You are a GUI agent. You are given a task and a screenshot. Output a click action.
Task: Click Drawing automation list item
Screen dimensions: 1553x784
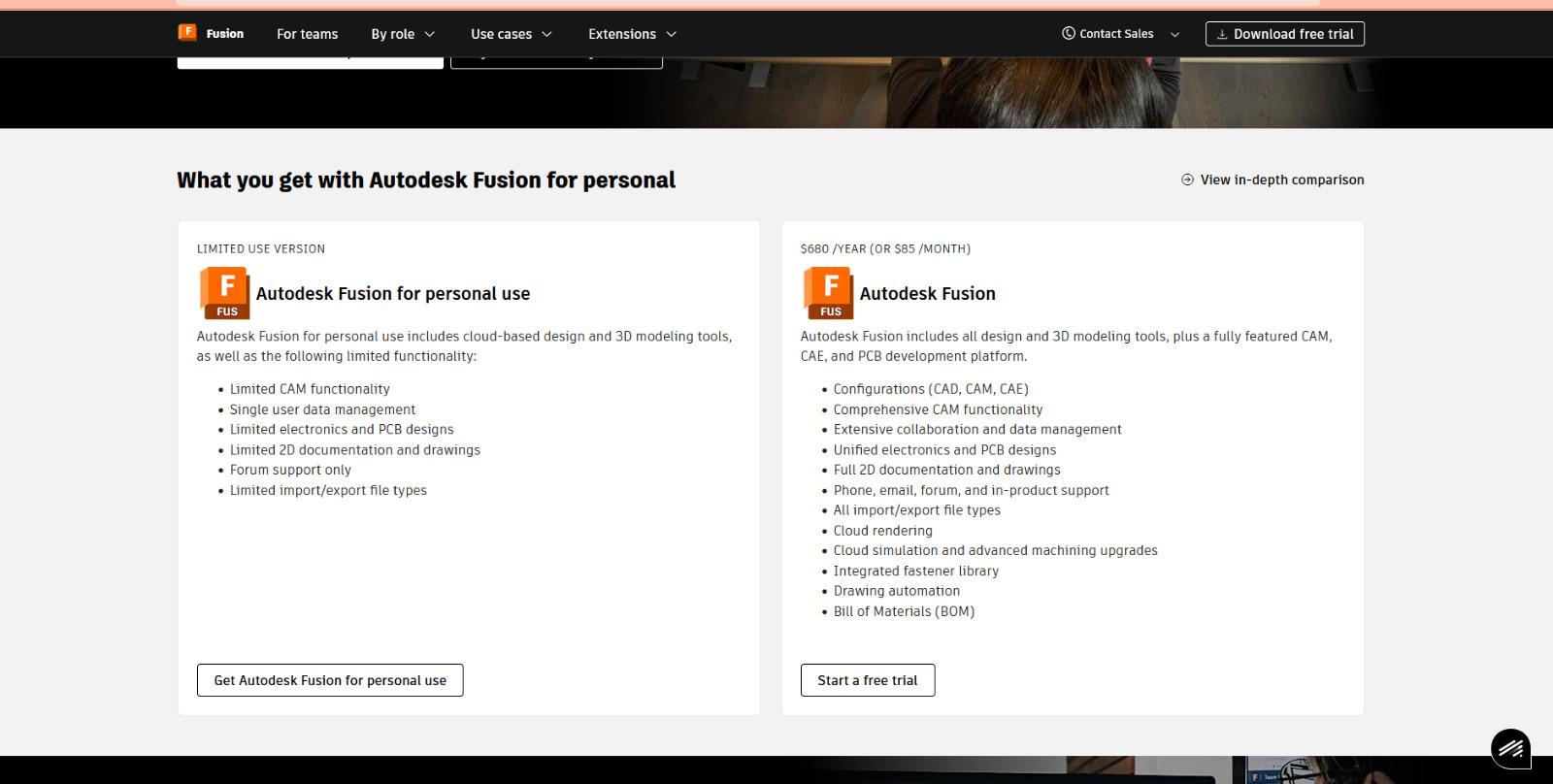(897, 591)
